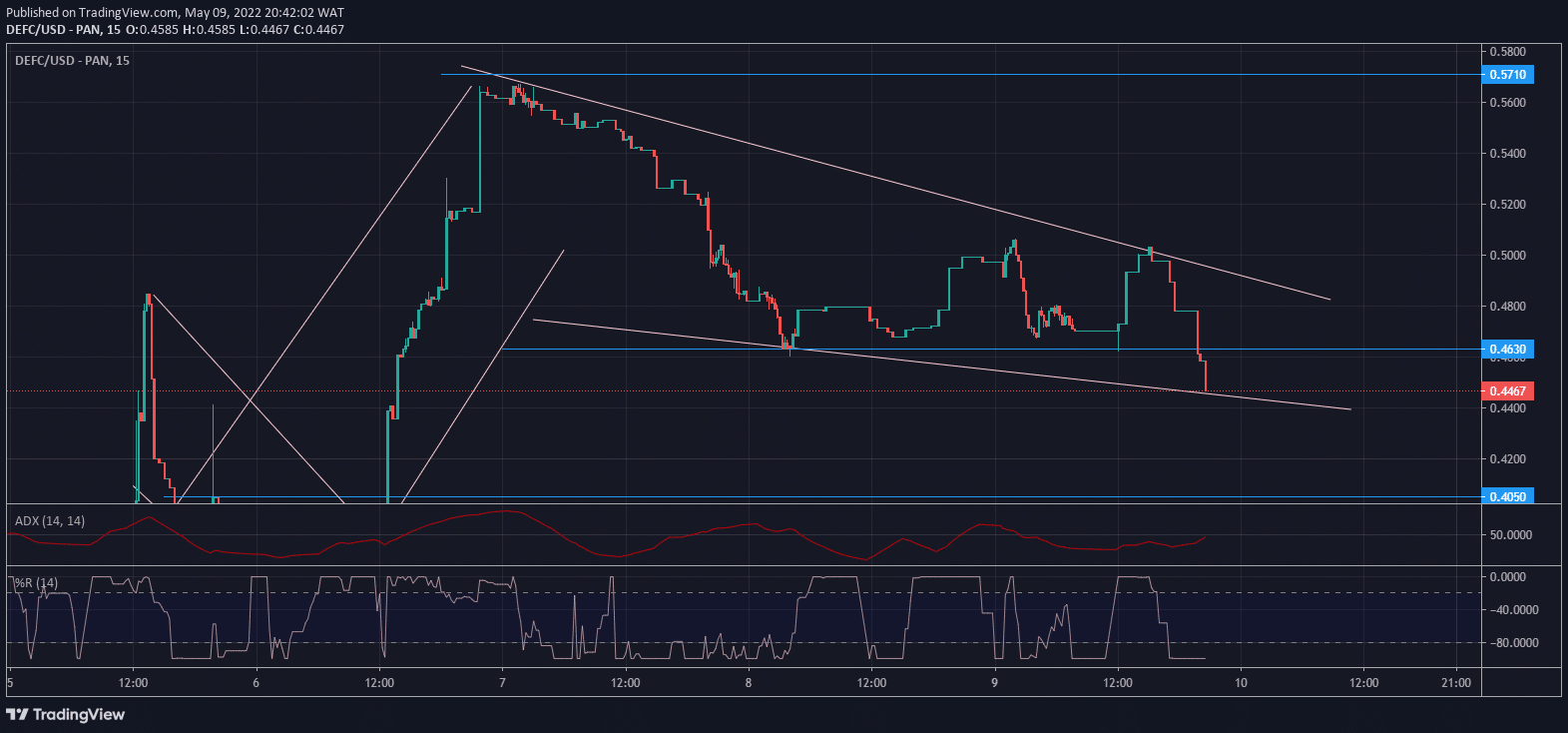Click the 0.4050 blue price label
This screenshot has height=733, width=1568.
[x=1507, y=496]
